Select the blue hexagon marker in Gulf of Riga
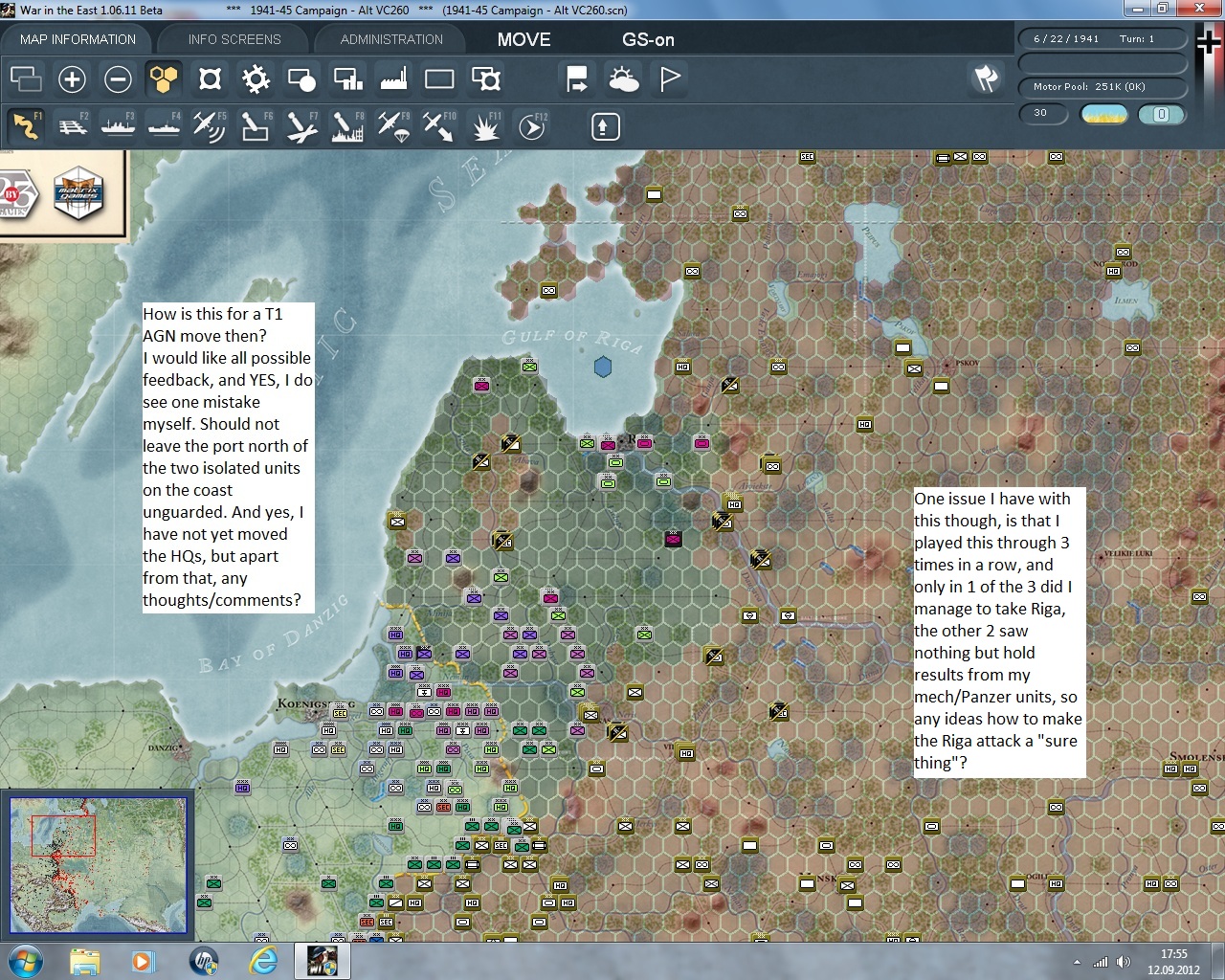The height and width of the screenshot is (980, 1225). click(603, 367)
